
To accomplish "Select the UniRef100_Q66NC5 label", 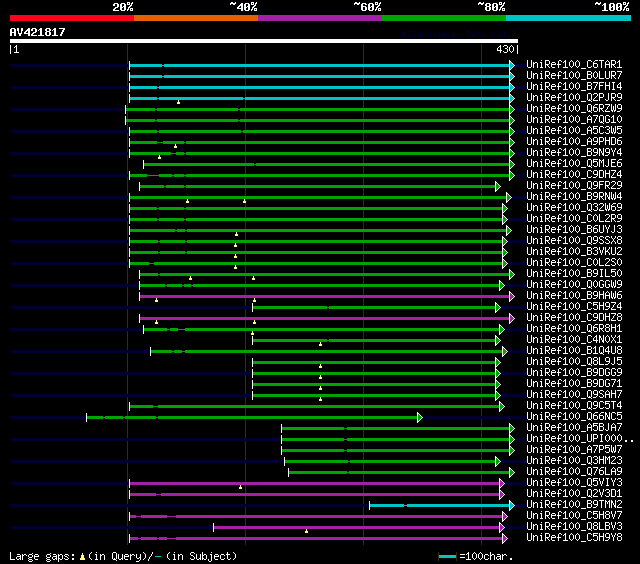I will pyautogui.click(x=574, y=417).
